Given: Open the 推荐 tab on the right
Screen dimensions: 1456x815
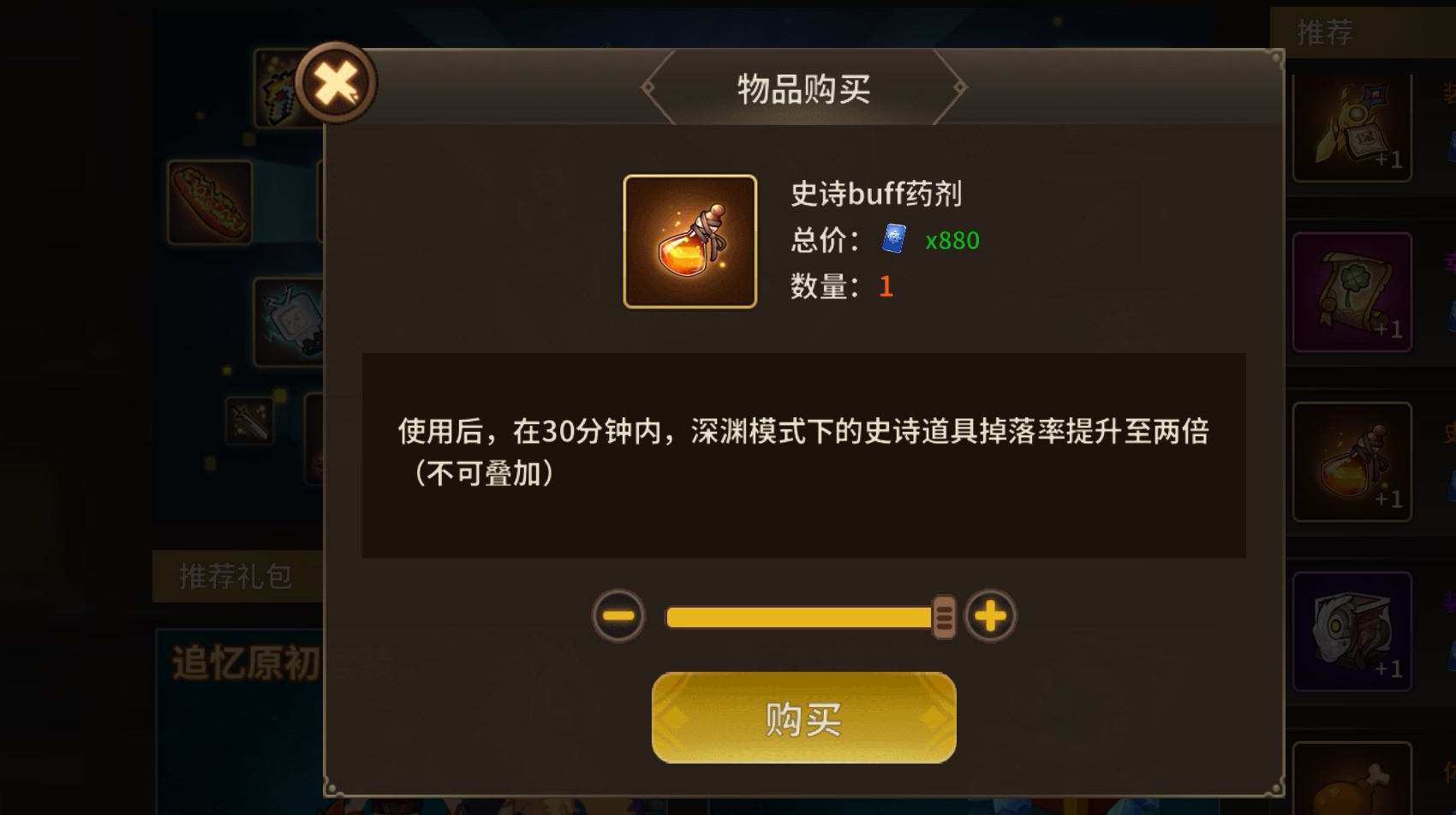Looking at the screenshot, I should [x=1324, y=33].
